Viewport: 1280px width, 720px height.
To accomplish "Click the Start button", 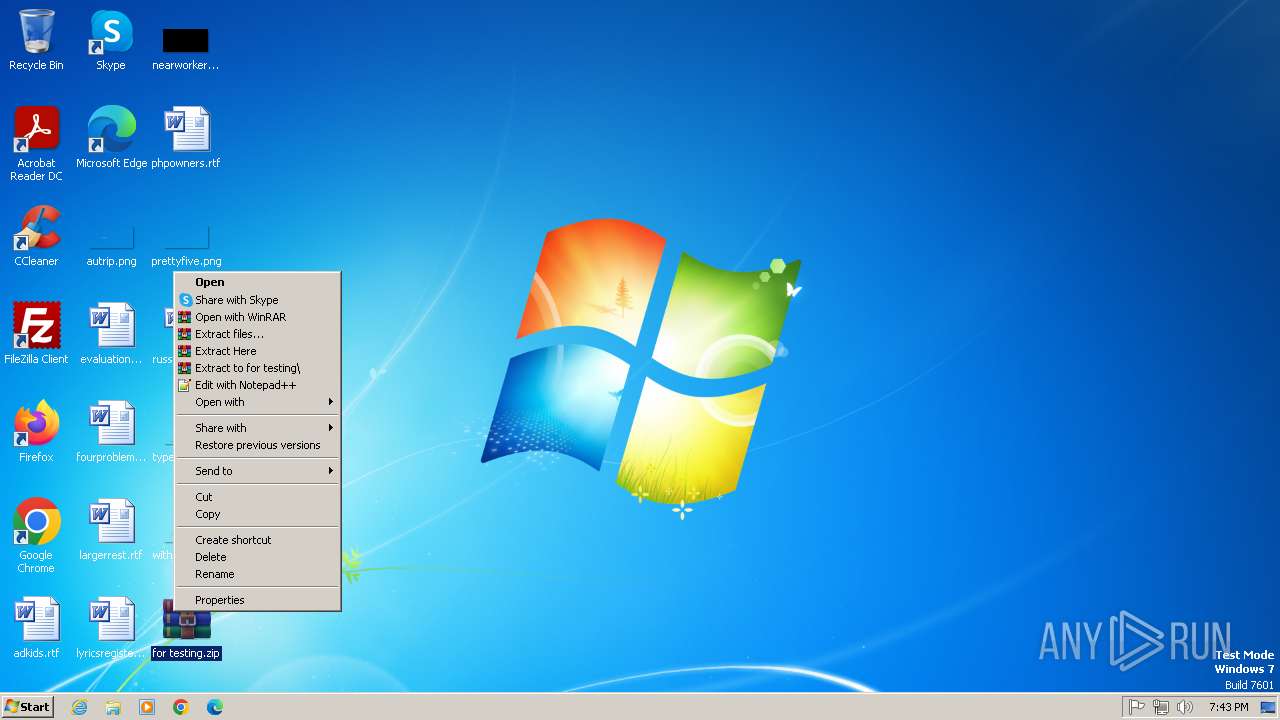I will [28, 707].
